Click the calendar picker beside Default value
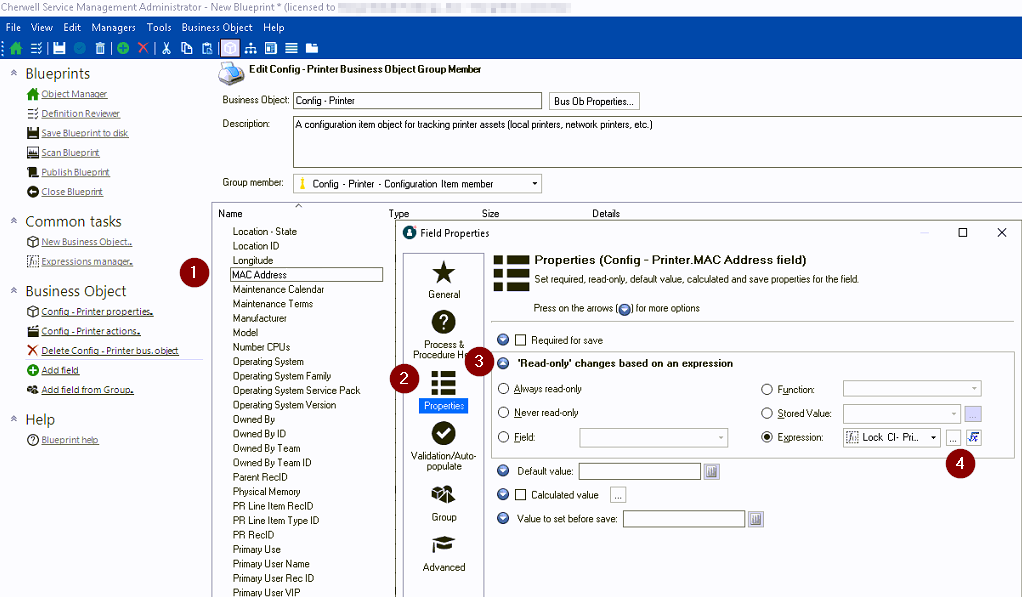This screenshot has height=598, width=1022. tap(711, 471)
